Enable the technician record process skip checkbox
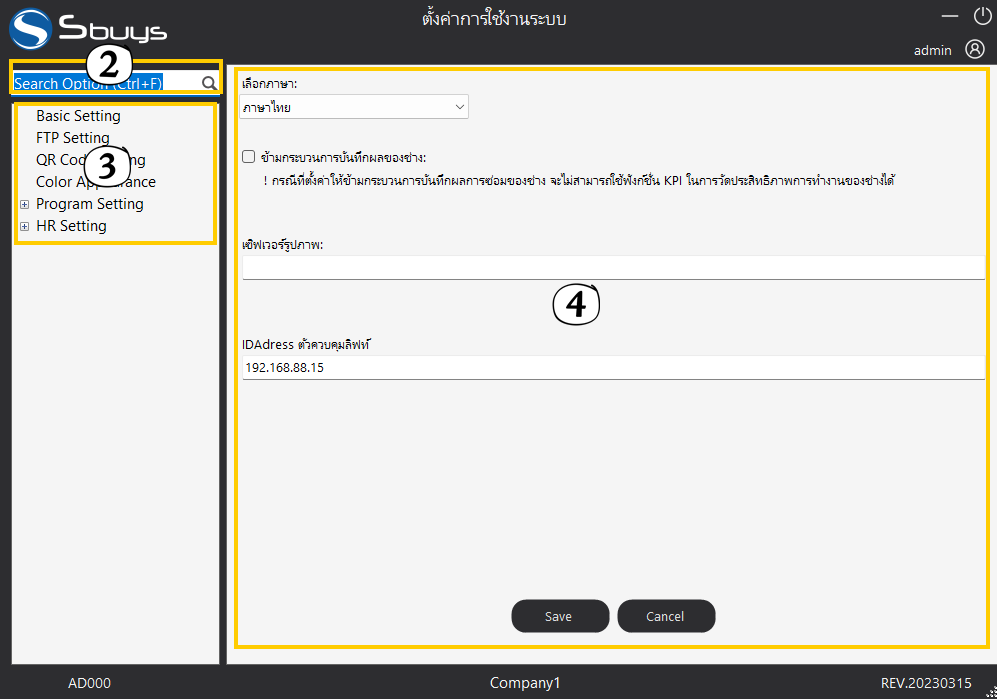The height and width of the screenshot is (699, 997). coord(248,157)
